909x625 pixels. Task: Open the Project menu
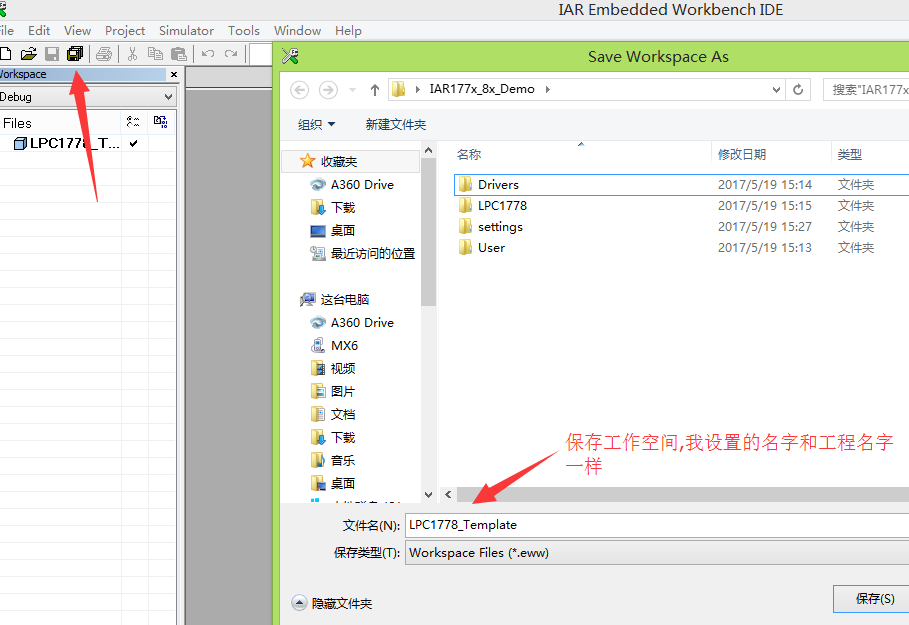[x=125, y=31]
